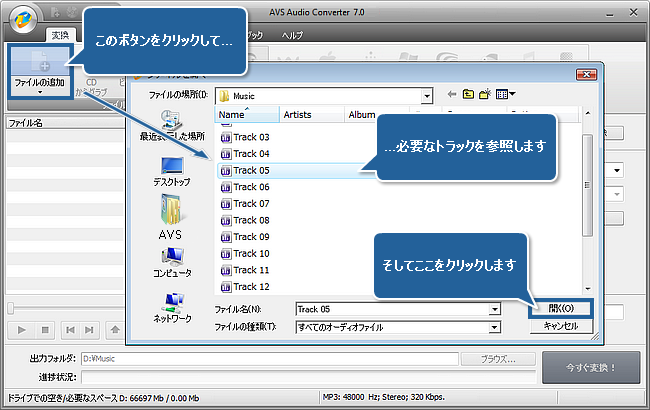Viewport: 650px width, 410px height.
Task: Close the file open dialog
Action: click(x=587, y=75)
